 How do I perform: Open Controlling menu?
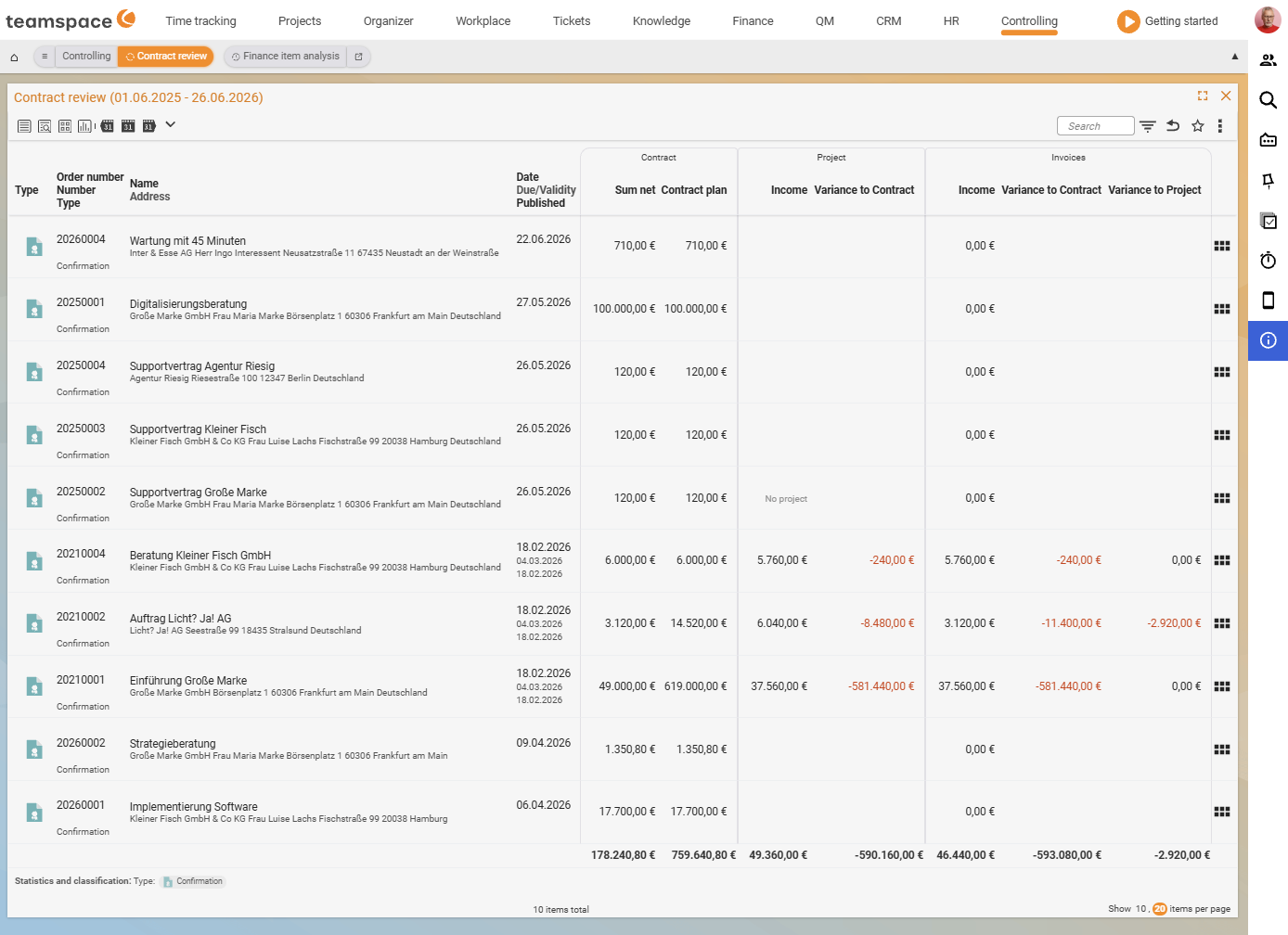pos(1029,21)
